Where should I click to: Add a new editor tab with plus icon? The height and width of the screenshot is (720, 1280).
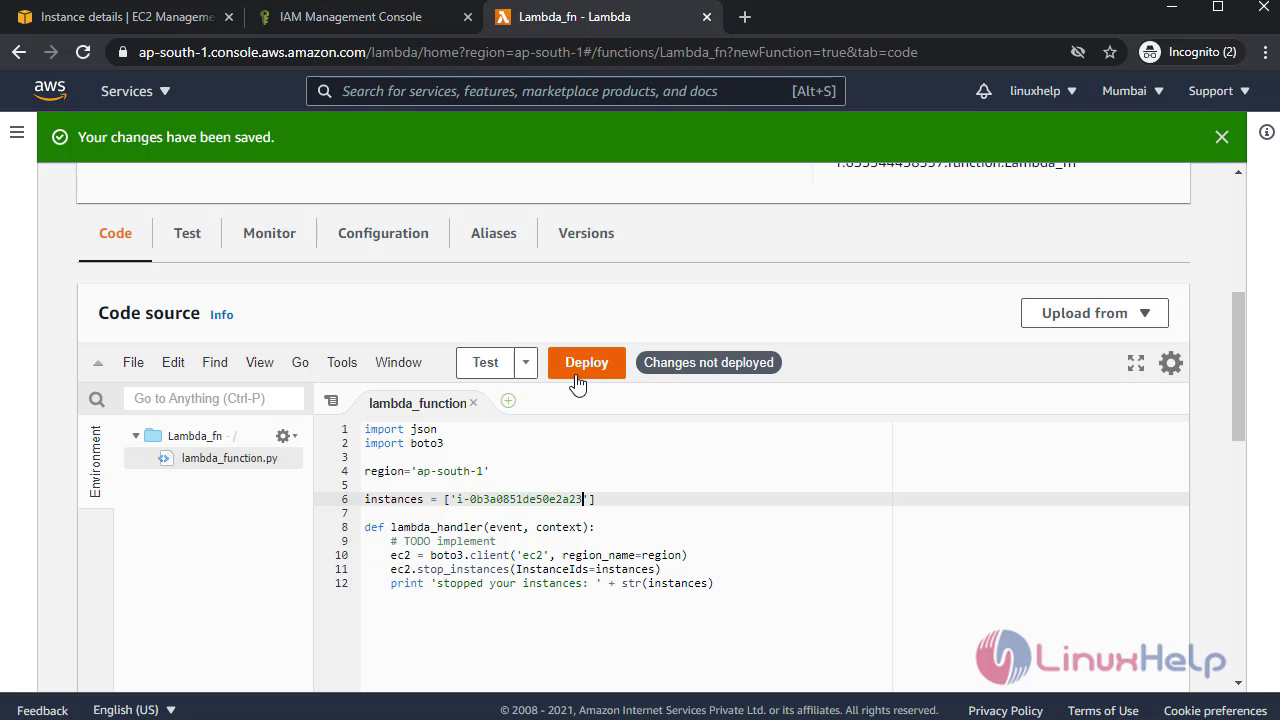tap(508, 401)
